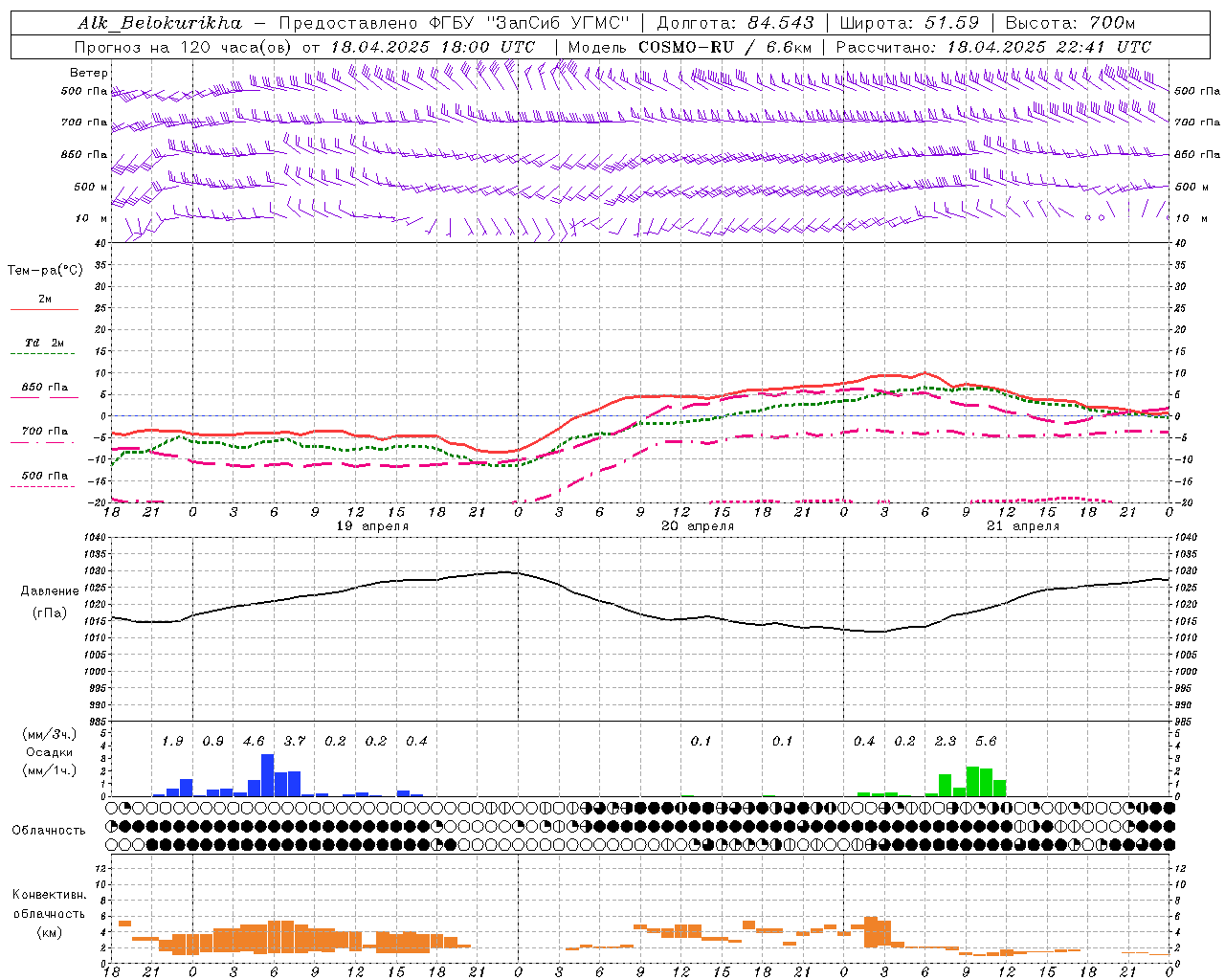Click the station name Alk_Belokurikha in the header
Image resolution: width=1225 pixels, height=980 pixels.
click(160, 22)
